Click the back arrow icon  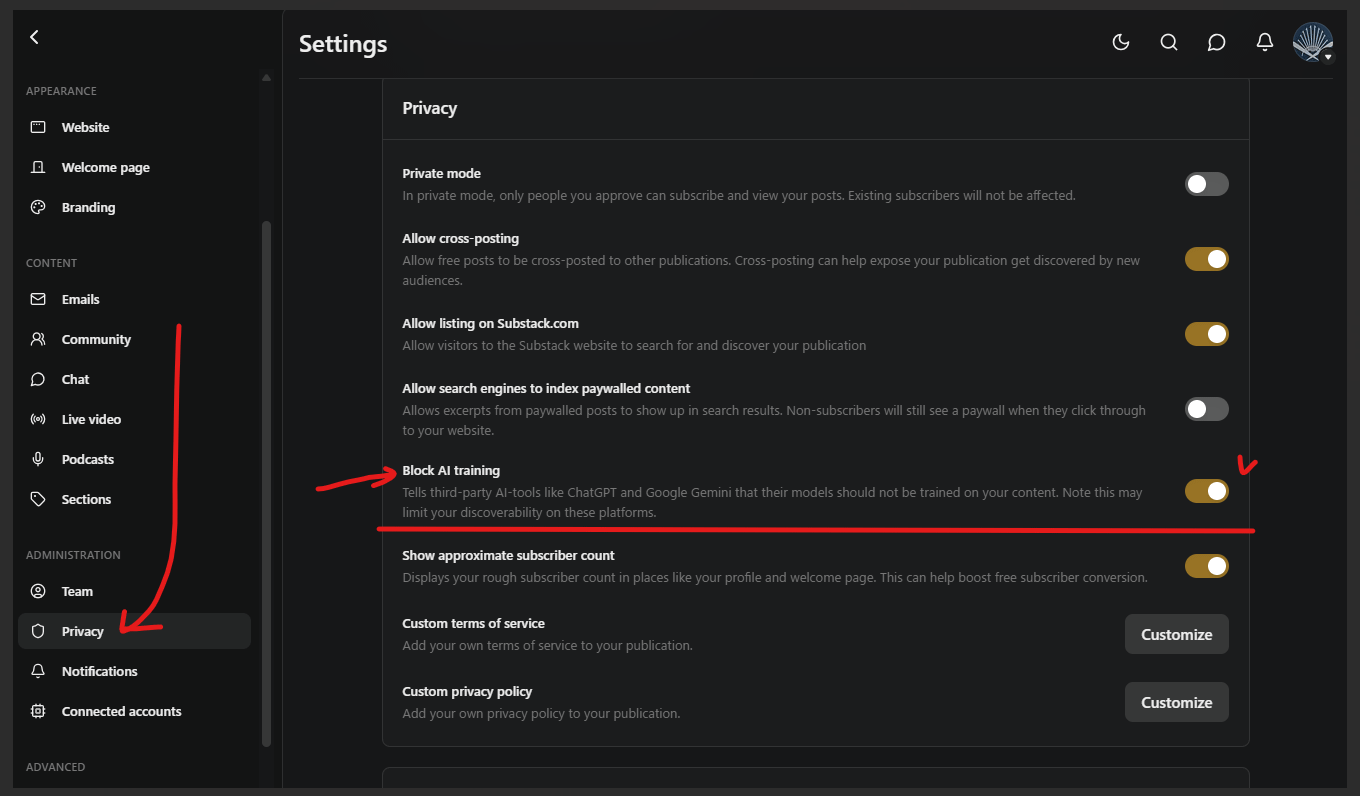coord(34,37)
